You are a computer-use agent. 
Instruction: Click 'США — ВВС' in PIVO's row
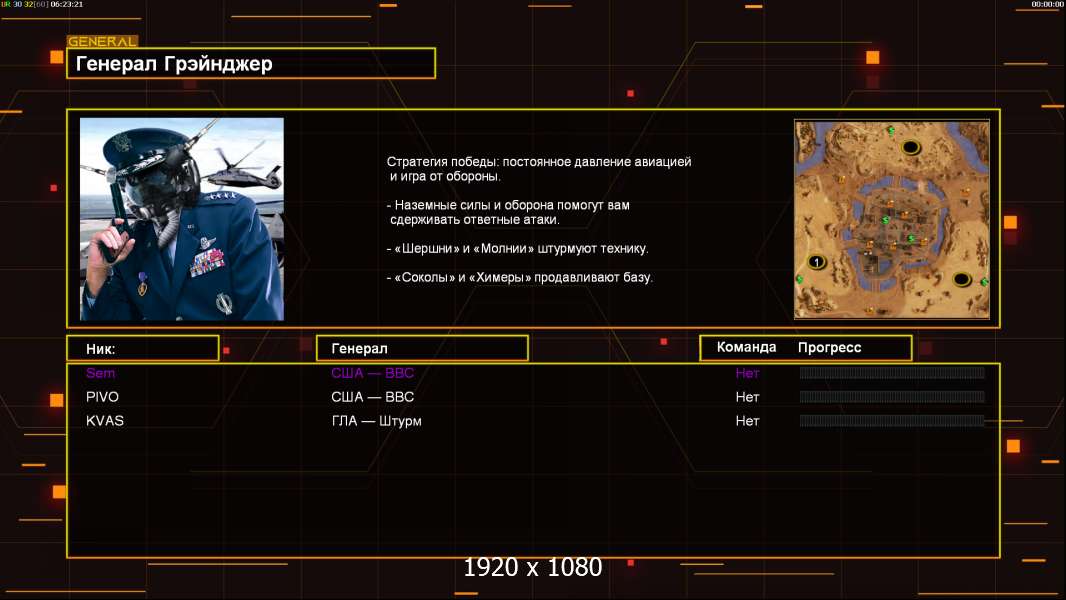[x=373, y=397]
